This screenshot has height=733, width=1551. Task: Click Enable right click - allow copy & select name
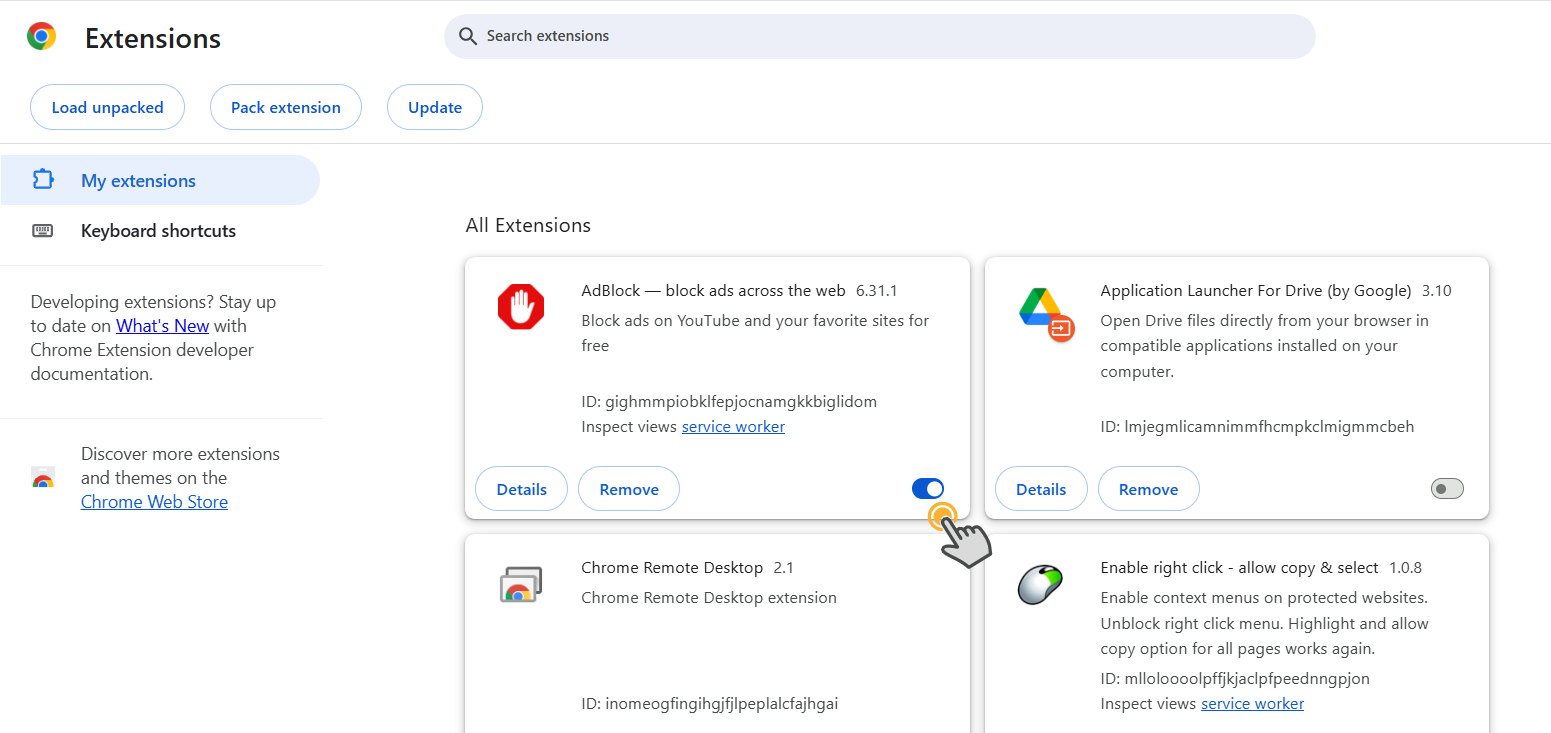[x=1239, y=568]
